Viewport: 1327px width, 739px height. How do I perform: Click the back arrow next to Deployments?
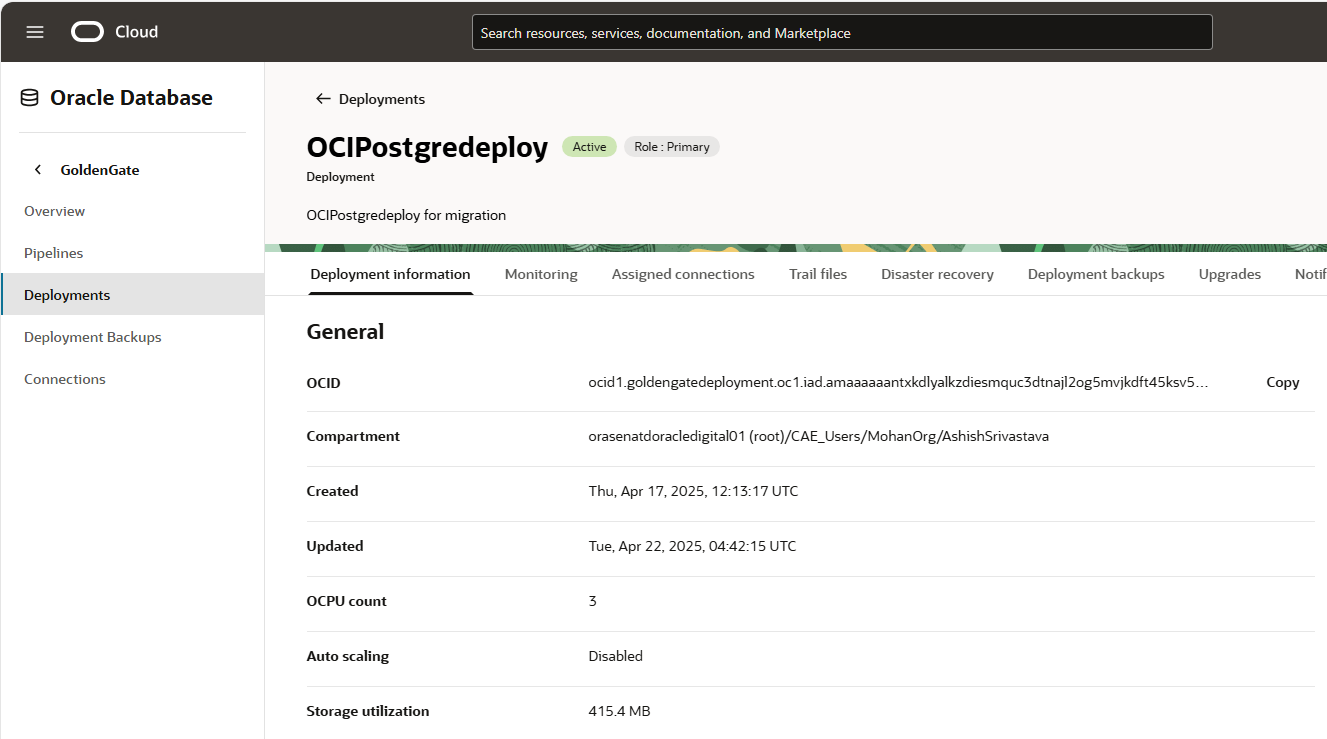[x=322, y=99]
